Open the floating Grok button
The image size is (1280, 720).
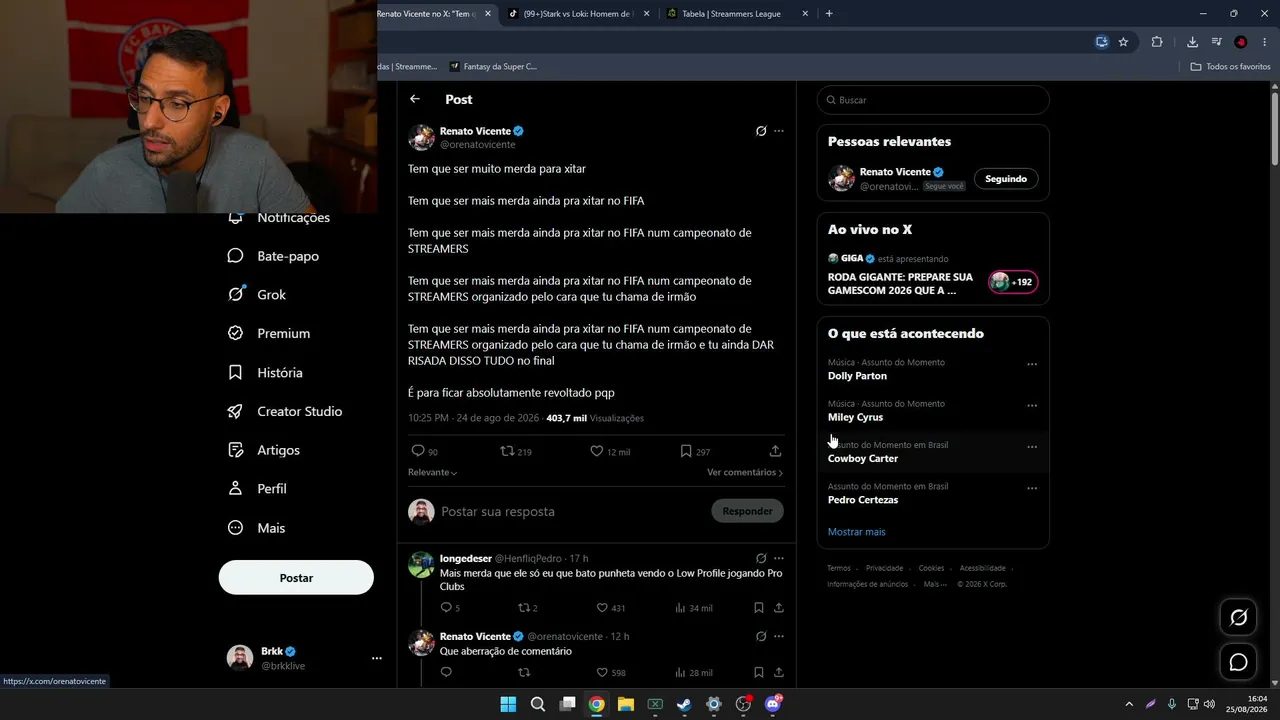pyautogui.click(x=1238, y=618)
